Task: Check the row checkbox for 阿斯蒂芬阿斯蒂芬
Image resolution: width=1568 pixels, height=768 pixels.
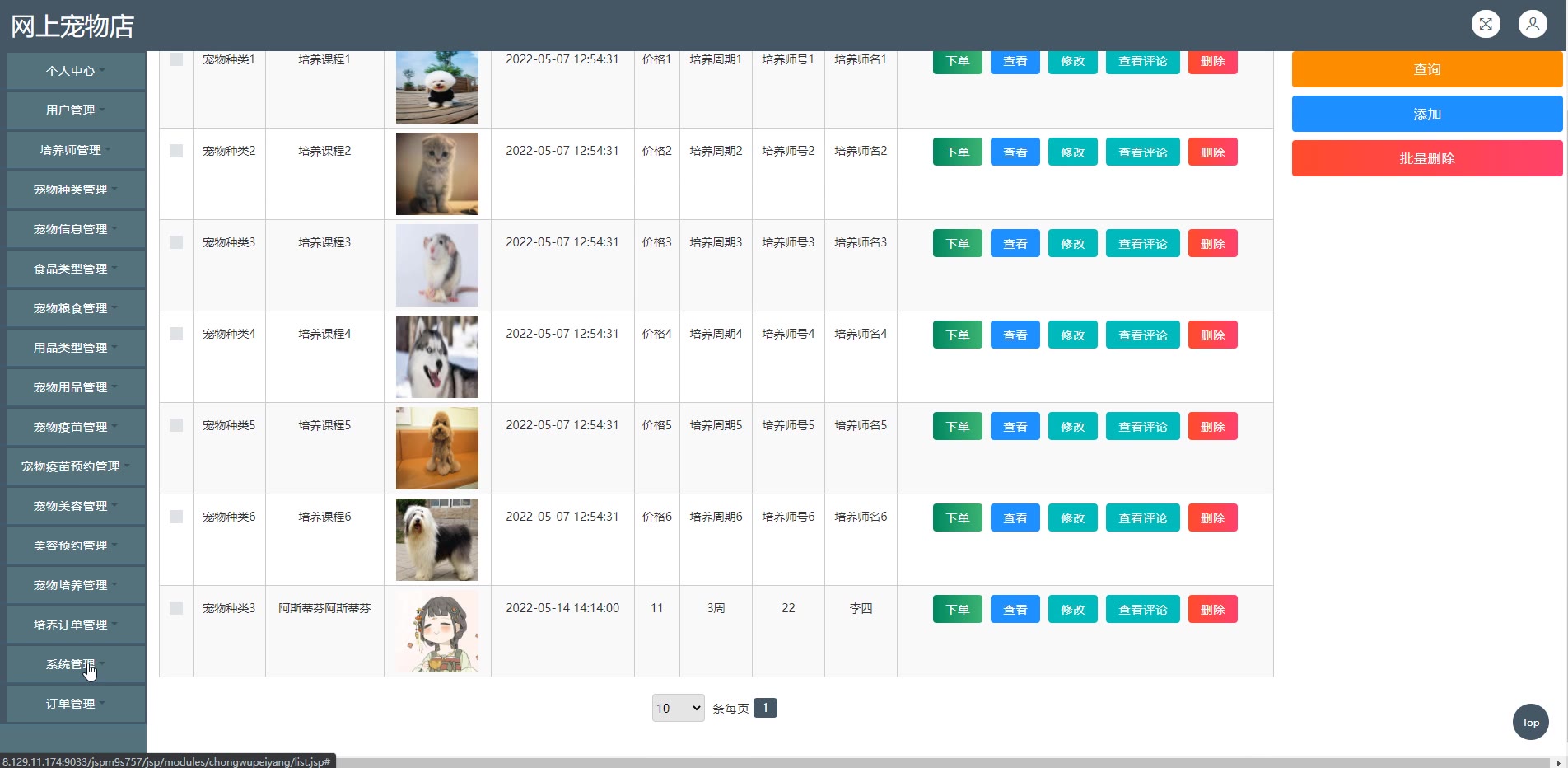Action: point(176,608)
